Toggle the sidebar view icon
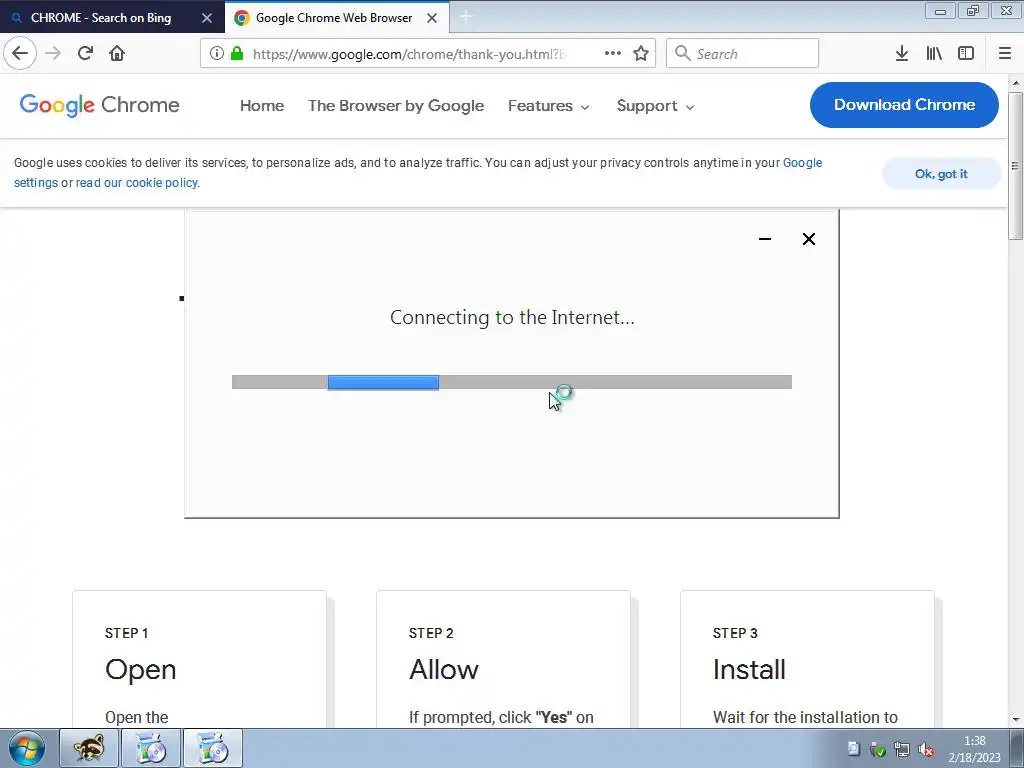The width and height of the screenshot is (1024, 768). point(966,53)
